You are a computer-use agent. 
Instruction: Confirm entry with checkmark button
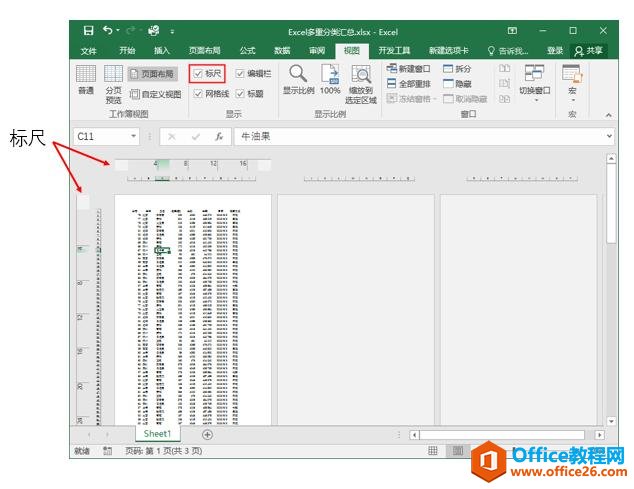click(x=196, y=137)
